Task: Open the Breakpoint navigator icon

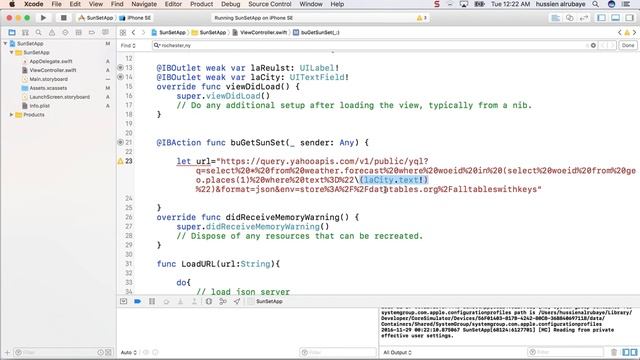Action: [92, 32]
